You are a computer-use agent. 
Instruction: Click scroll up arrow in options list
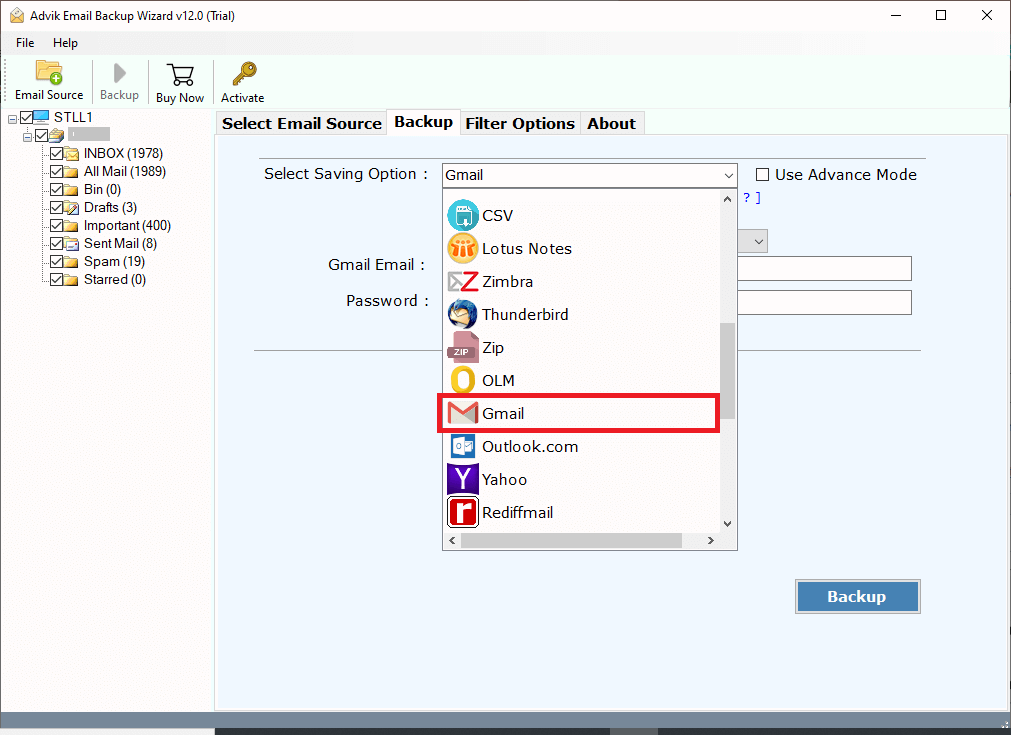click(x=727, y=199)
